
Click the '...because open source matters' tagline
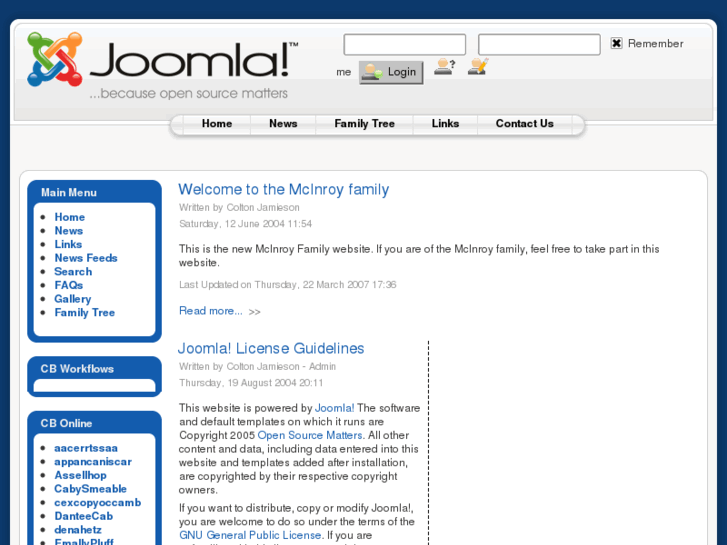click(188, 93)
